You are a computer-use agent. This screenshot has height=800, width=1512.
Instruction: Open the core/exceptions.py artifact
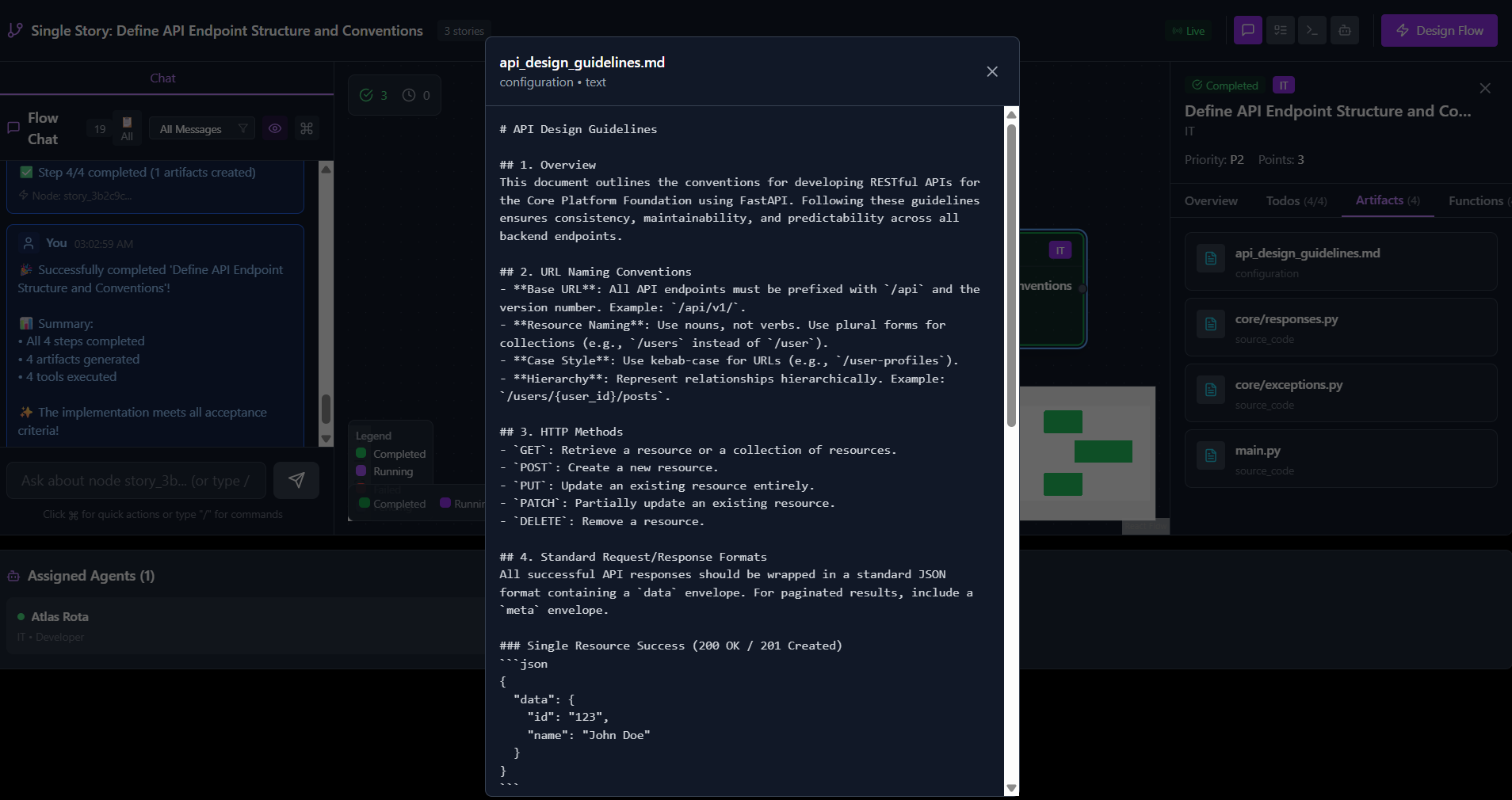(1341, 393)
